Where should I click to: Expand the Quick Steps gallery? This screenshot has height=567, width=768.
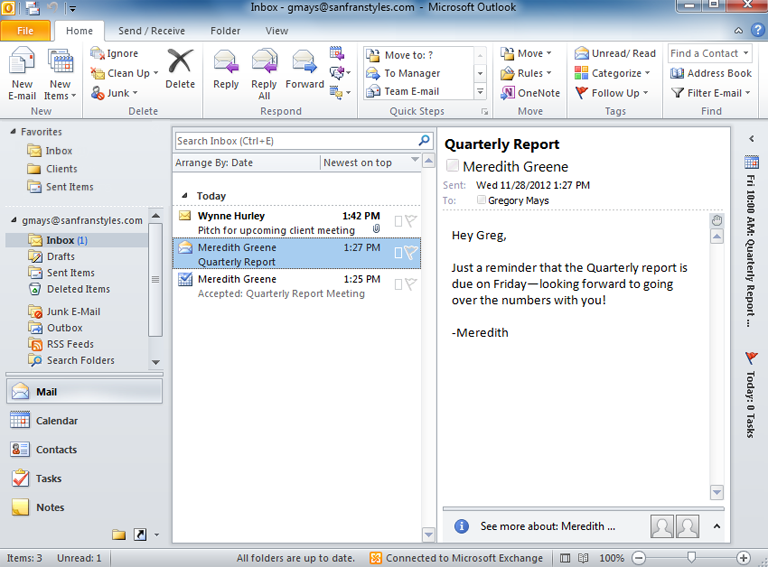[x=480, y=92]
